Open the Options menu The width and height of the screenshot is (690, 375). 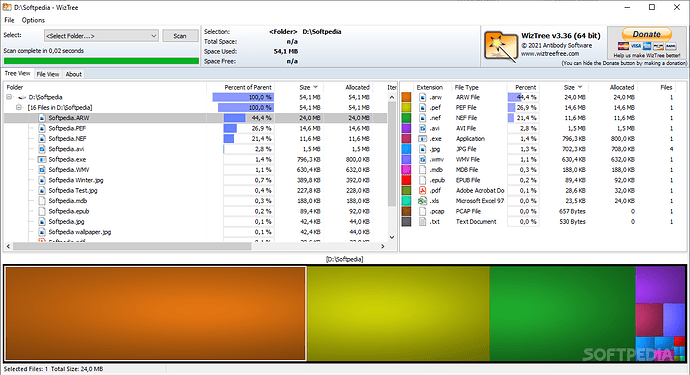pos(33,20)
